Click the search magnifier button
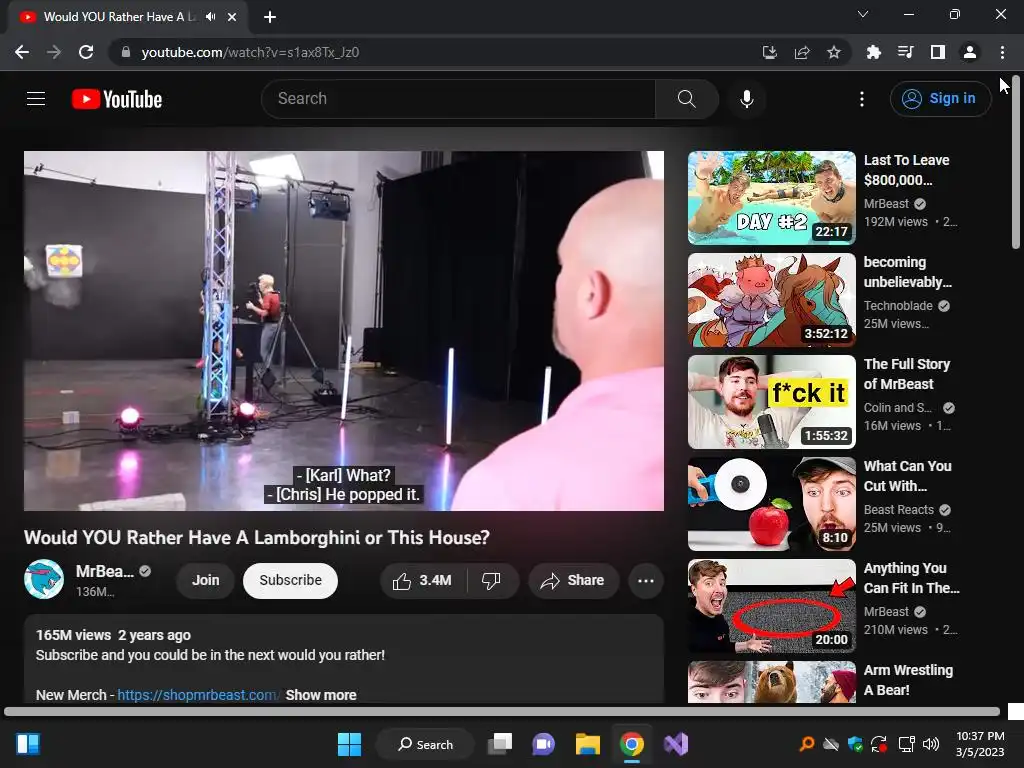Screen dimensions: 1024x768 coord(686,99)
